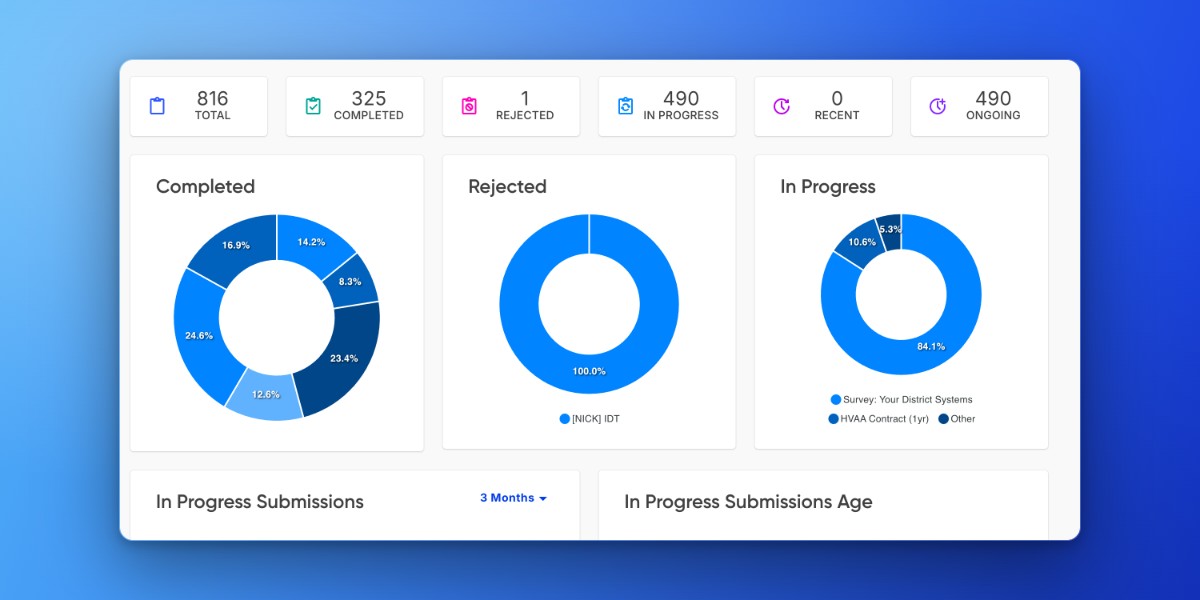This screenshot has height=600, width=1200.
Task: Click the In Progress Submissions heading
Action: click(x=260, y=502)
